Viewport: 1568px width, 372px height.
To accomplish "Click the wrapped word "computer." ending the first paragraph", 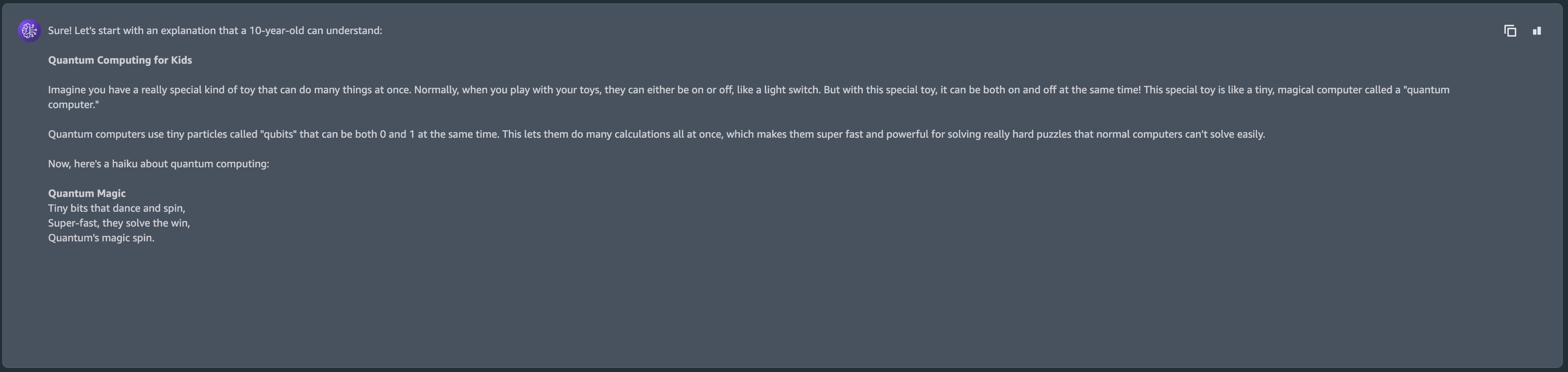I will coord(73,105).
